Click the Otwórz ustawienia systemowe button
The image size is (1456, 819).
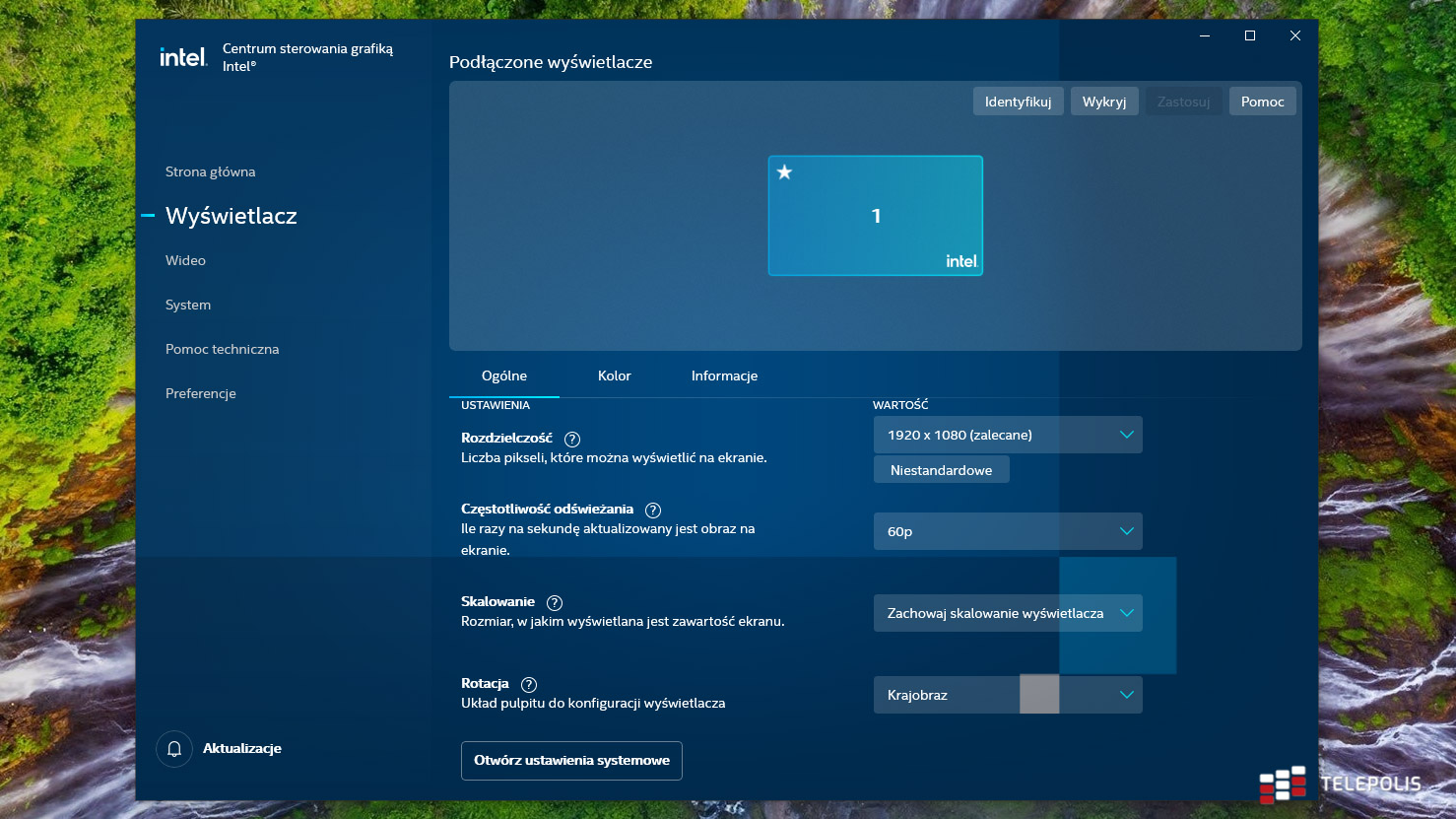[x=571, y=761]
